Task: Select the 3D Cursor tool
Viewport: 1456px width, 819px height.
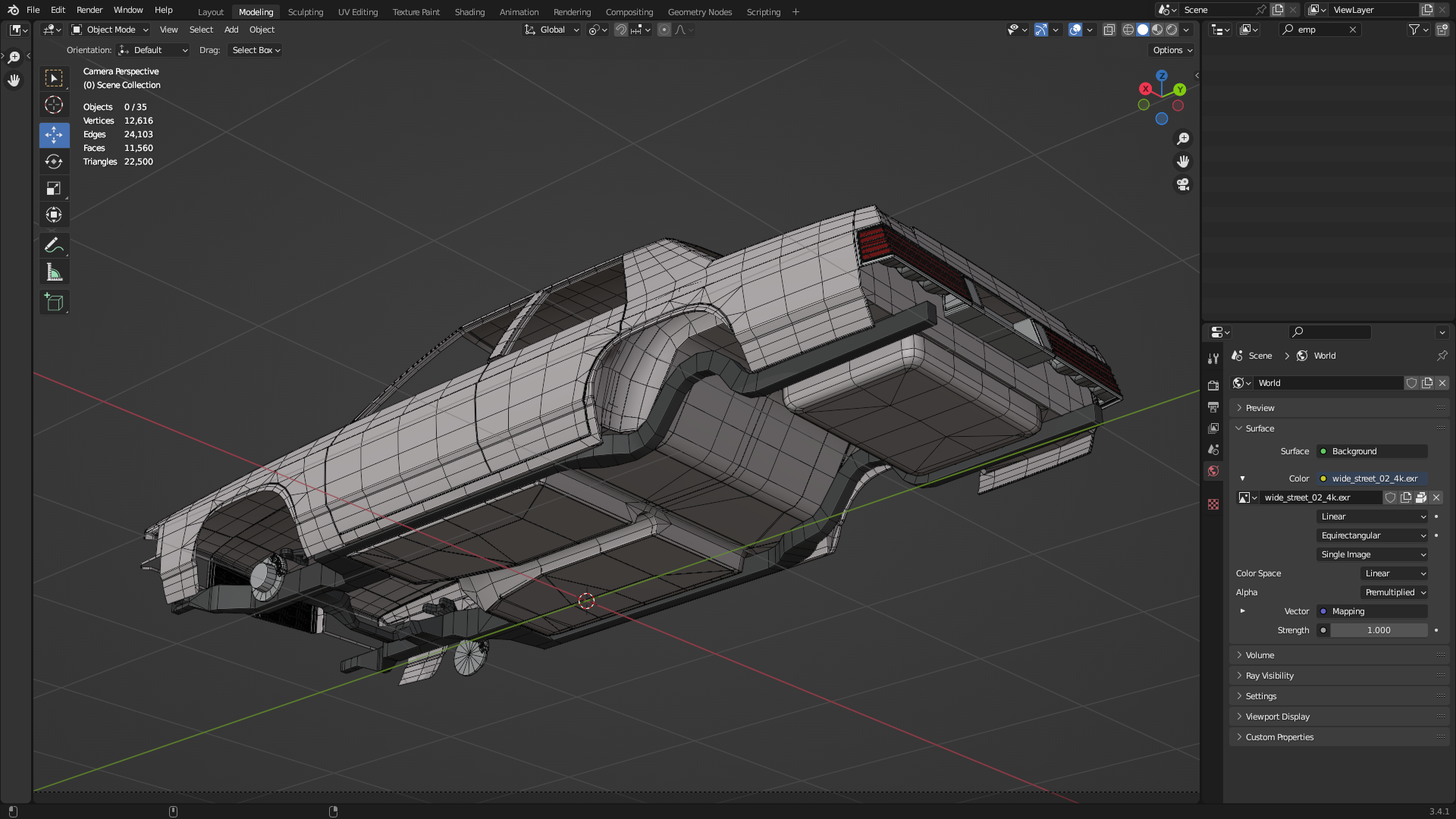Action: [54, 105]
